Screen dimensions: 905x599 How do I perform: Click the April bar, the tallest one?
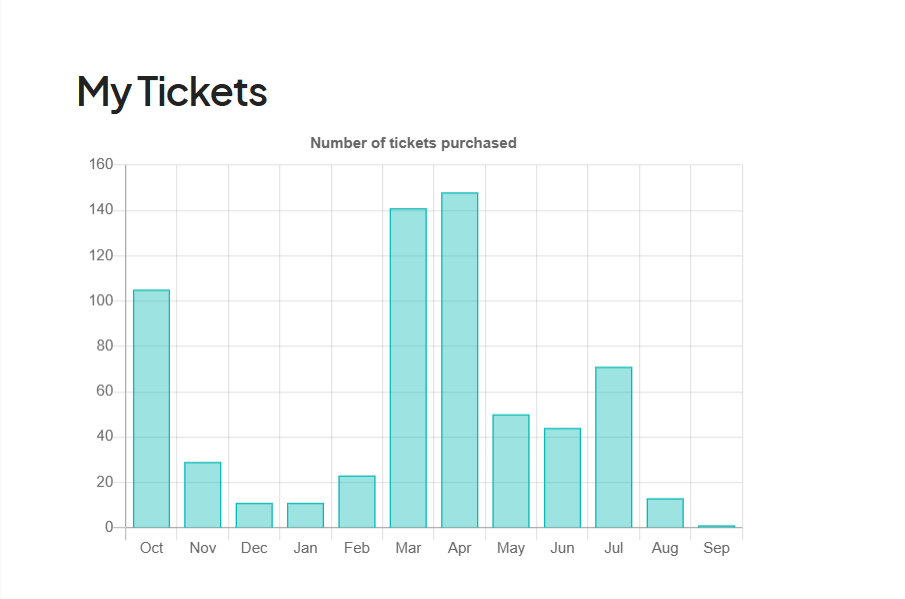pos(460,360)
